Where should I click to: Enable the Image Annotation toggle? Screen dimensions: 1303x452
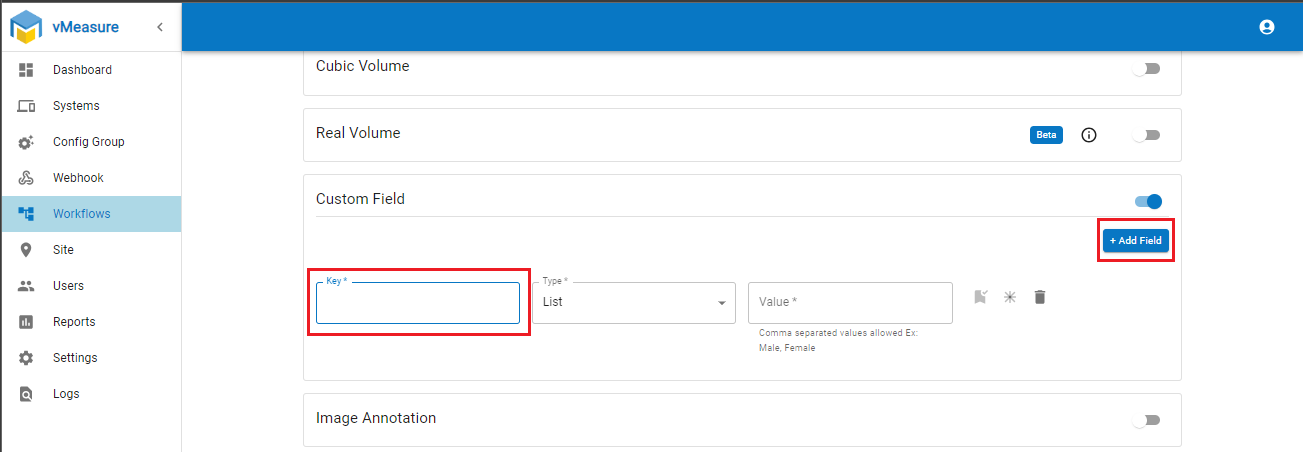click(1146, 421)
